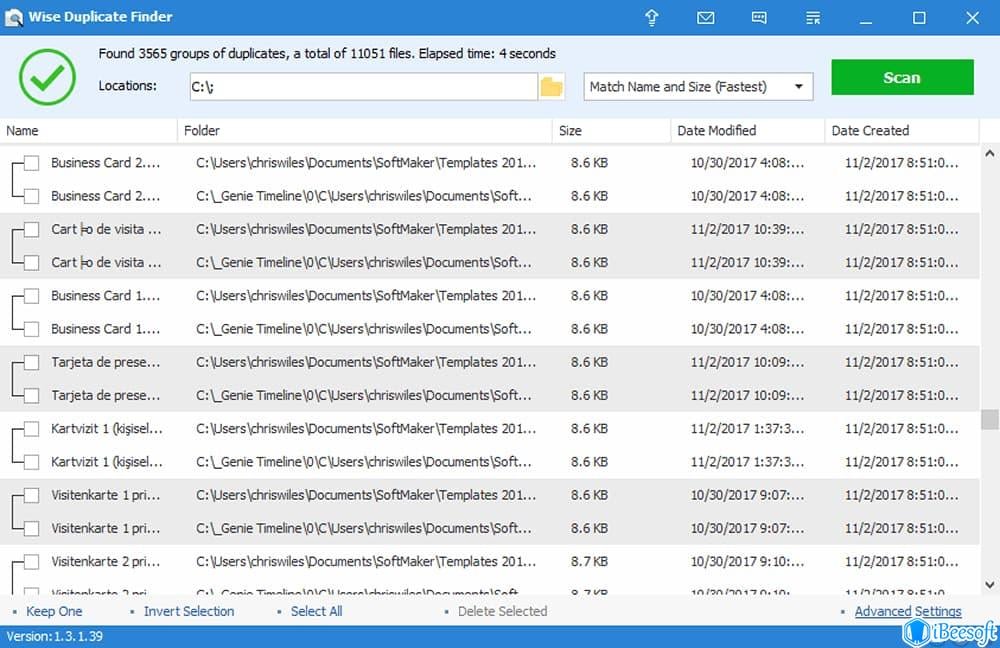Check Business Card 1 in Genie Timeline folder
The height and width of the screenshot is (648, 1000).
[31, 328]
